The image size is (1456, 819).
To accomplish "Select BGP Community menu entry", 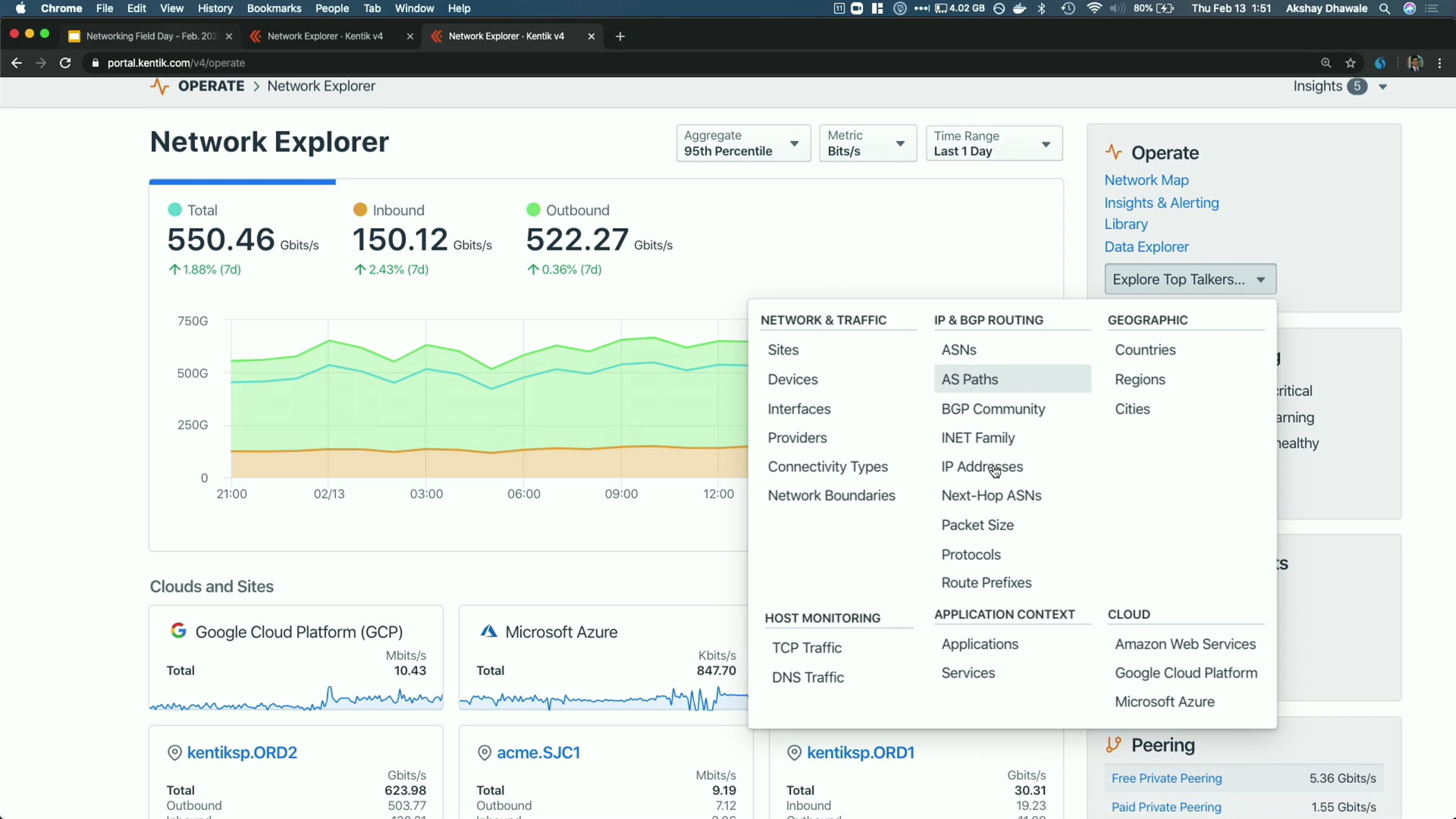I will point(993,409).
